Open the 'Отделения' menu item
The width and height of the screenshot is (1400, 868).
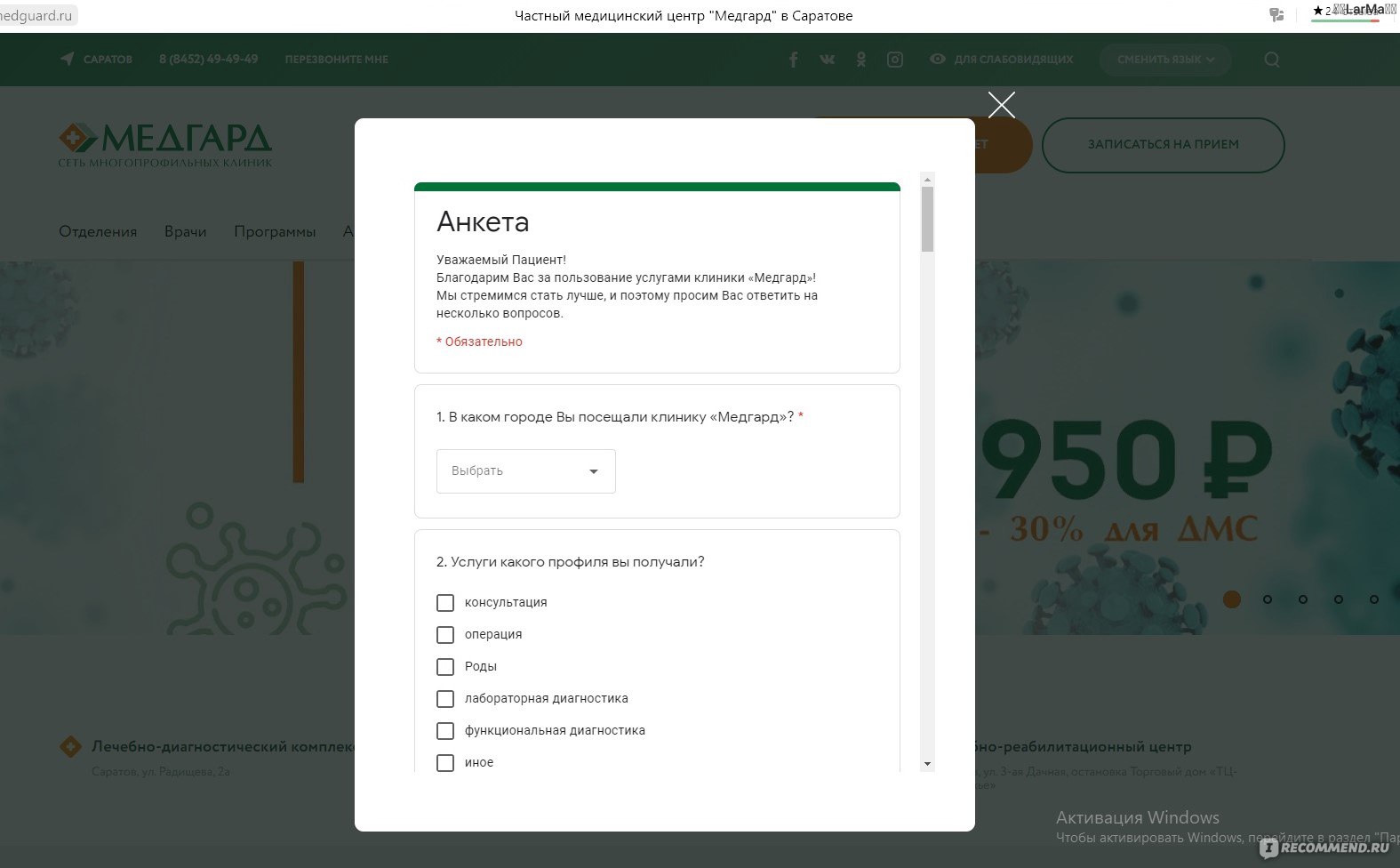98,231
